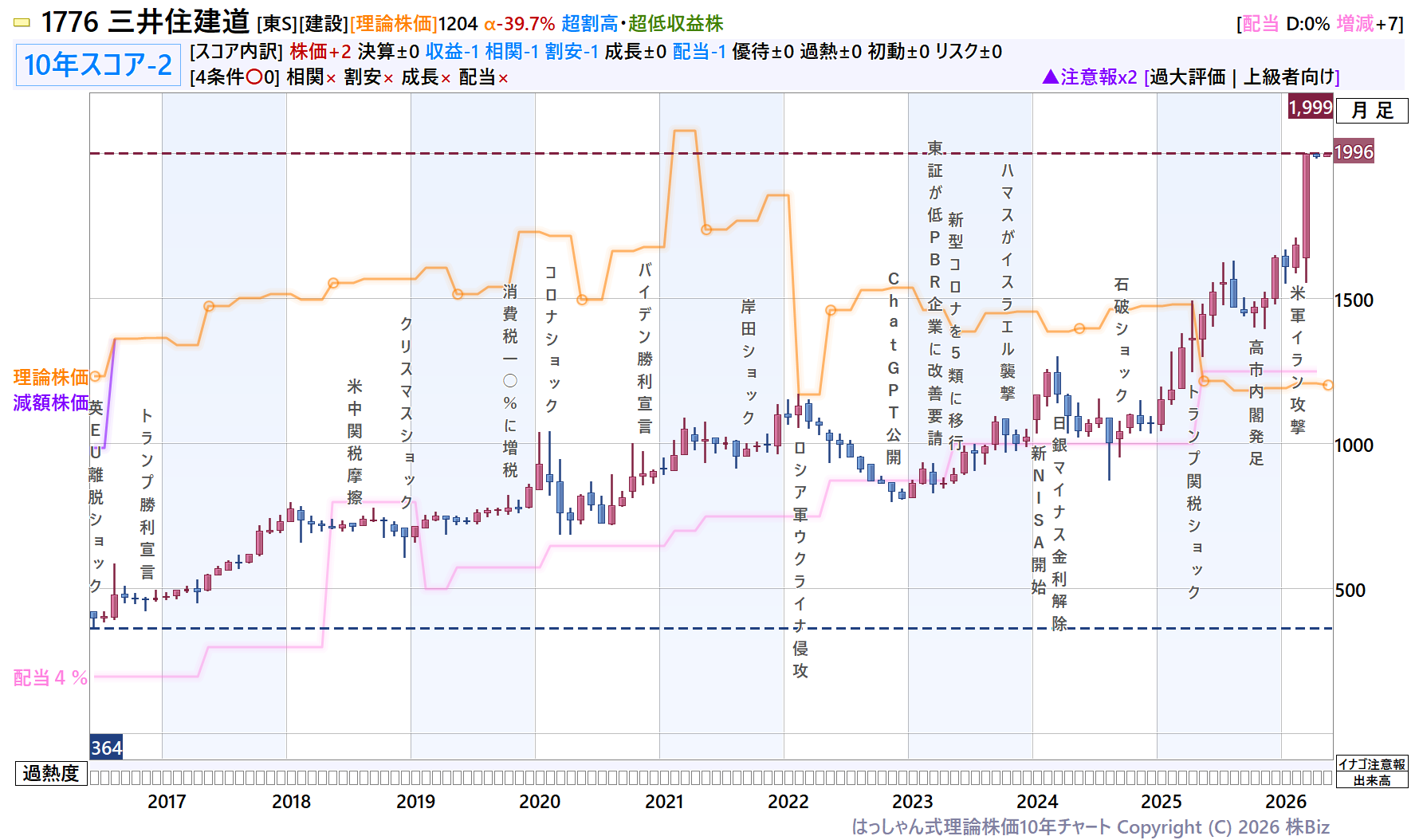The image size is (1419, 840).
Task: Click the purple 注意報 warning triangle icon
Action: (x=1050, y=77)
